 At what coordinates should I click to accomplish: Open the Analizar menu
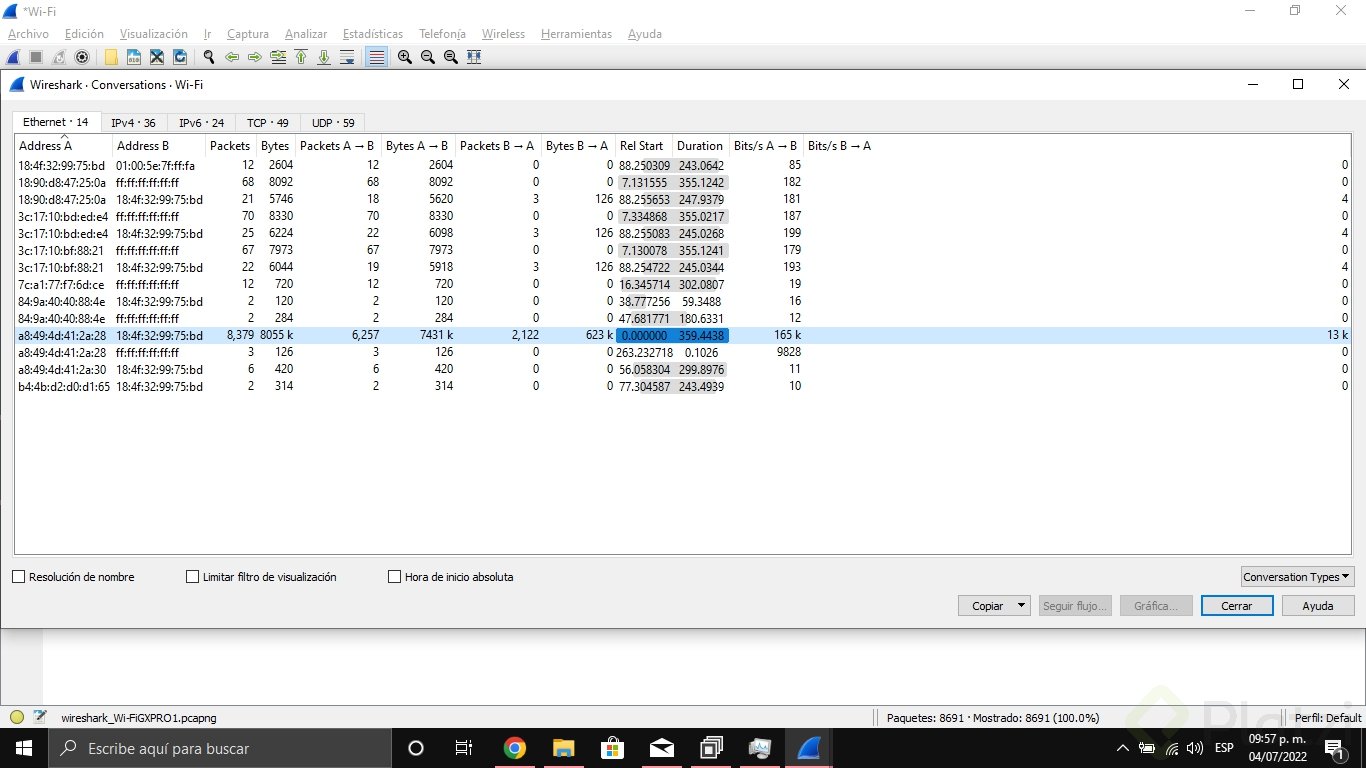306,34
